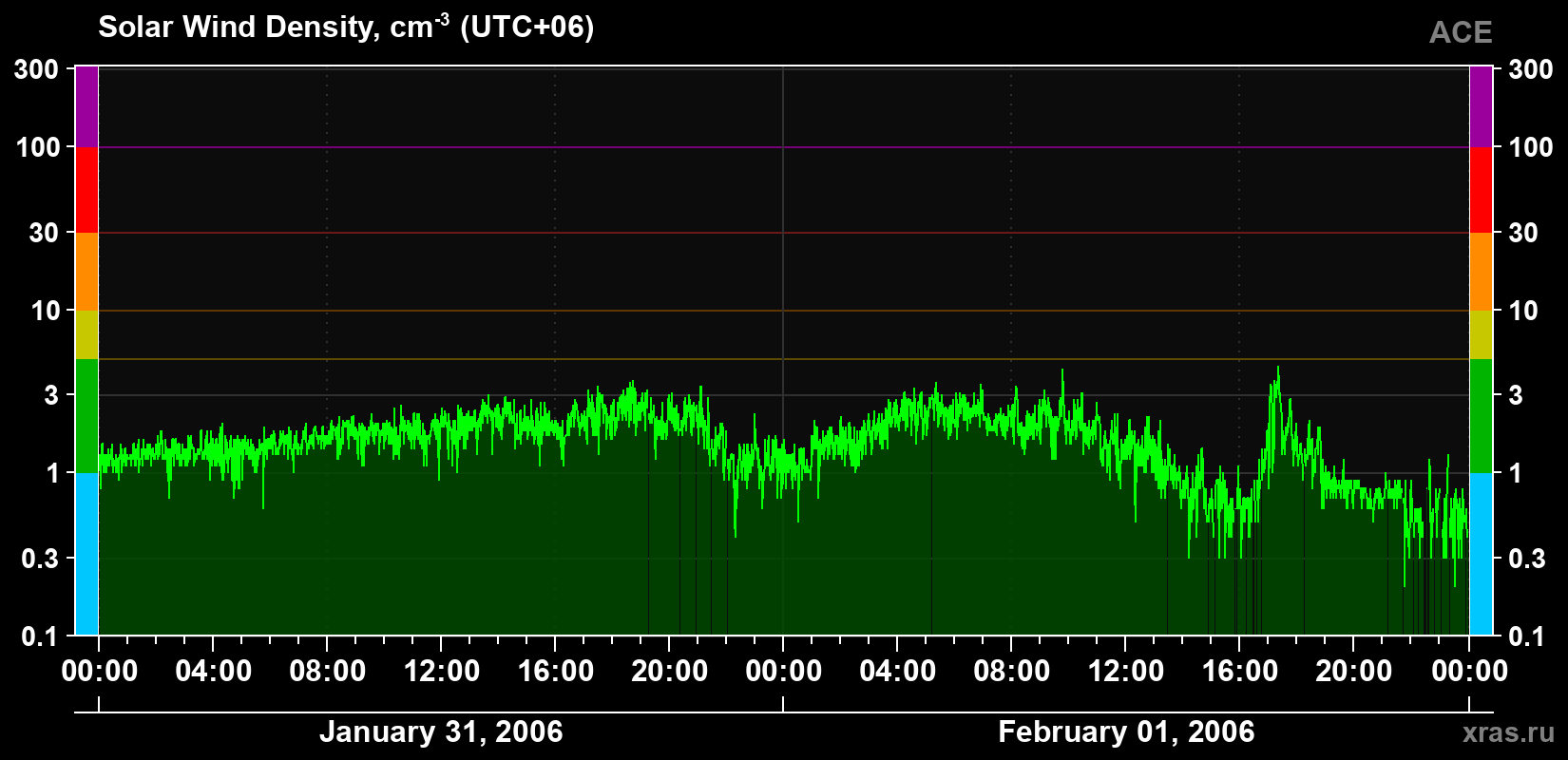Image resolution: width=1568 pixels, height=760 pixels.
Task: Select the February 01, 2006 date label
Action: coord(1126,731)
